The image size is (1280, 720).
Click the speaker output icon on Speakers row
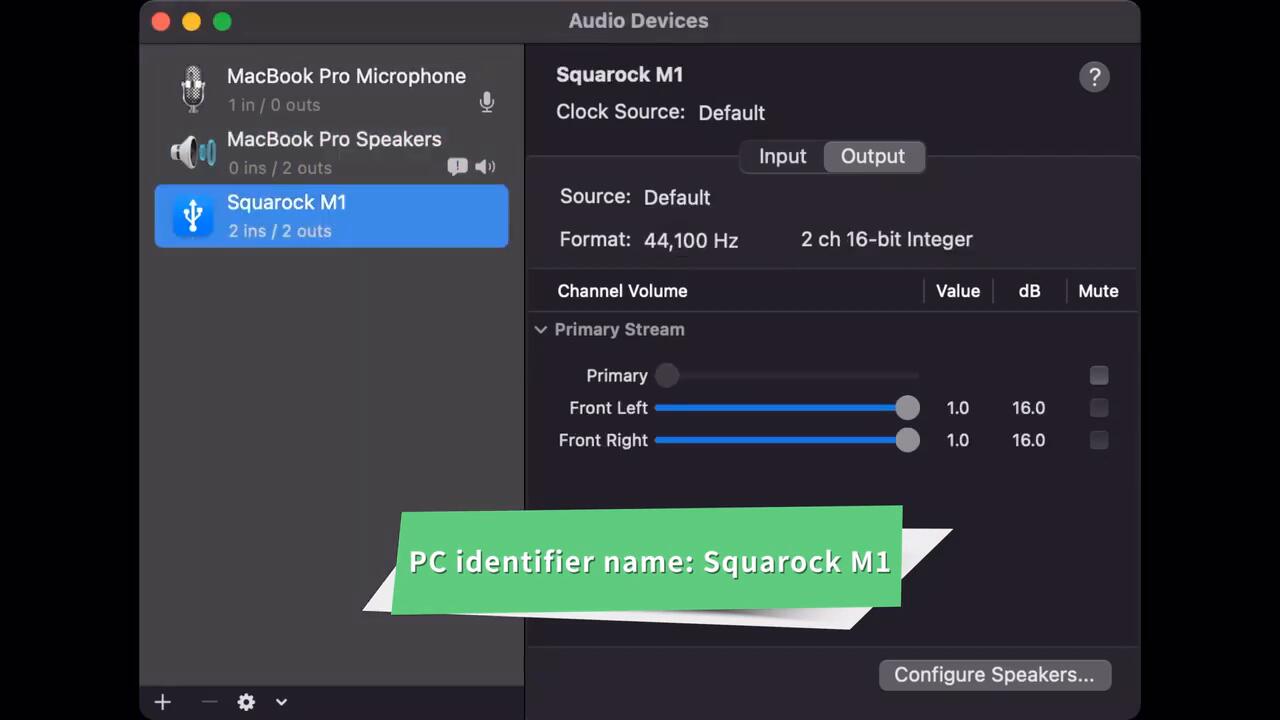pos(485,167)
